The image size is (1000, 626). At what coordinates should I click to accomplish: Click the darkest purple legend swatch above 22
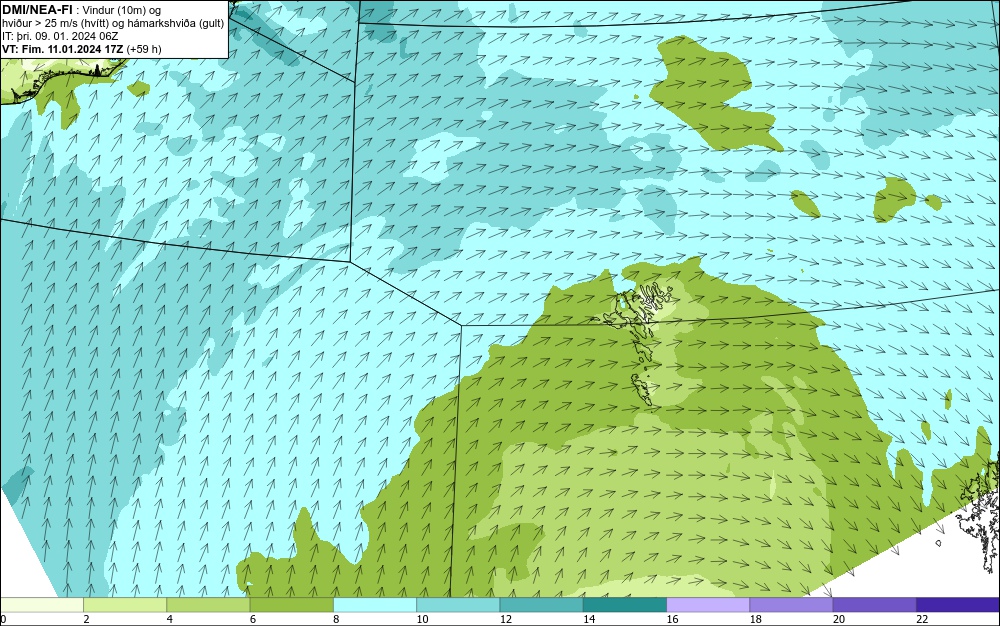pos(958,604)
